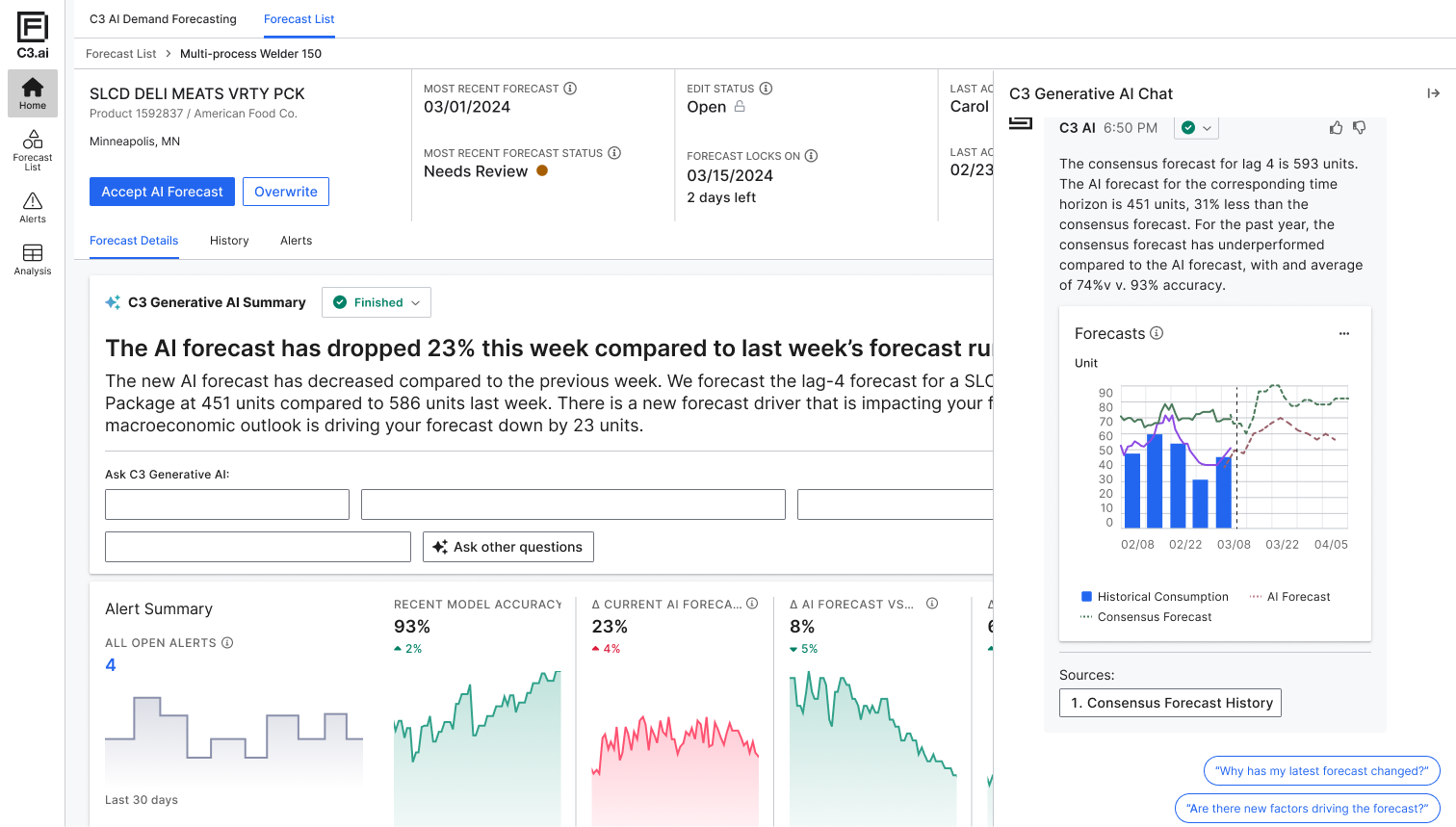The image size is (1456, 827).
Task: Show info for All Open Alerts
Action: [x=227, y=643]
